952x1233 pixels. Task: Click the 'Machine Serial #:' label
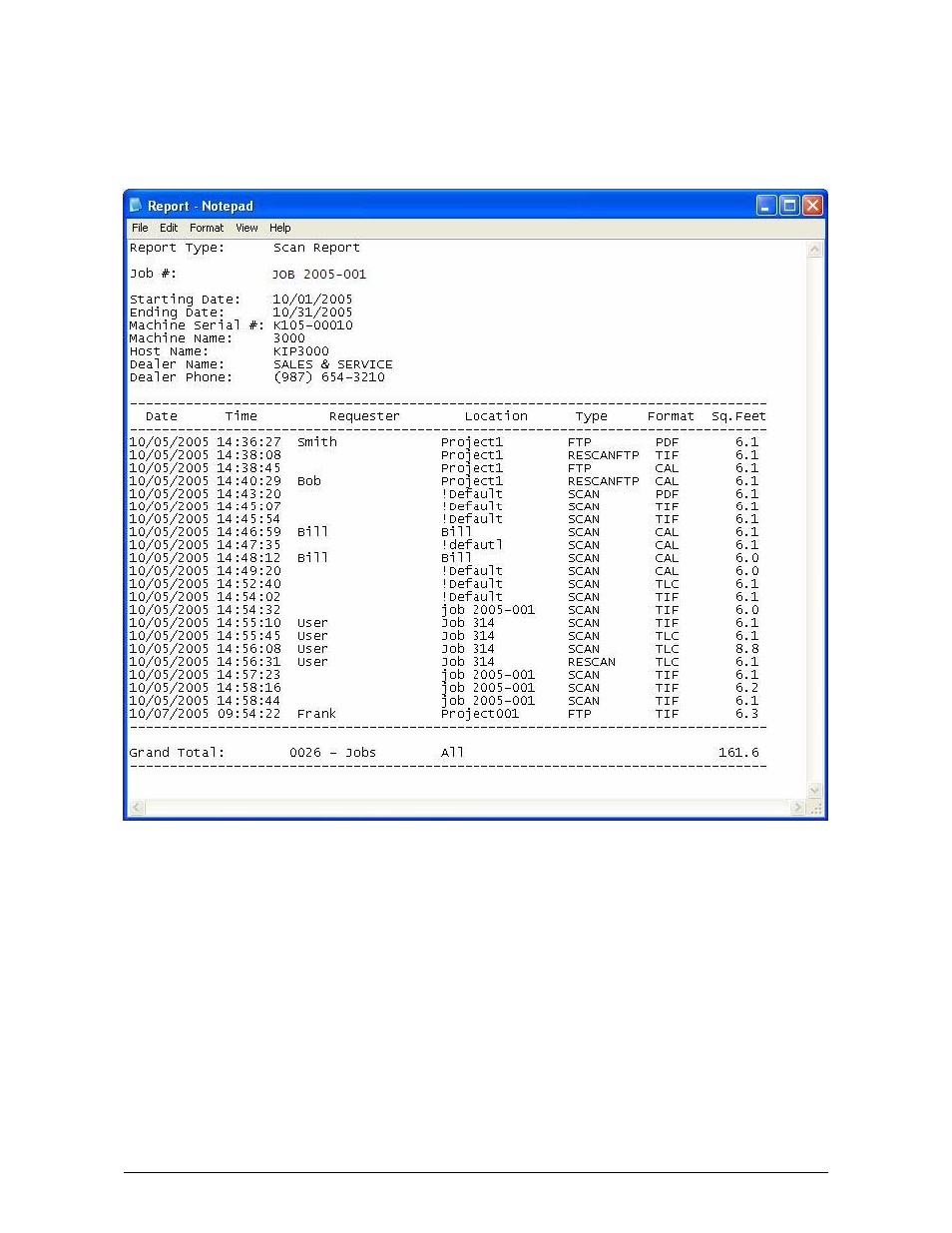(197, 325)
